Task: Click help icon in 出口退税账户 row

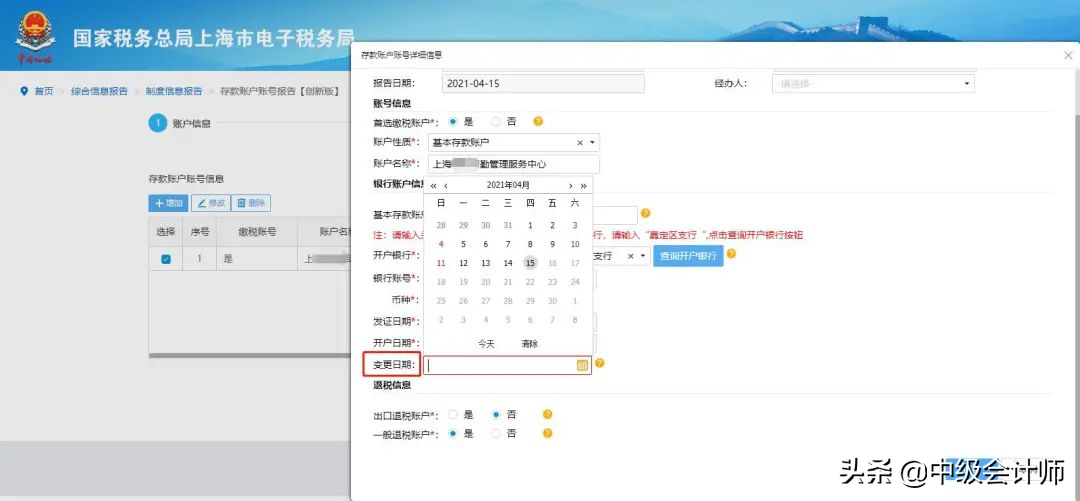Action: click(x=548, y=414)
